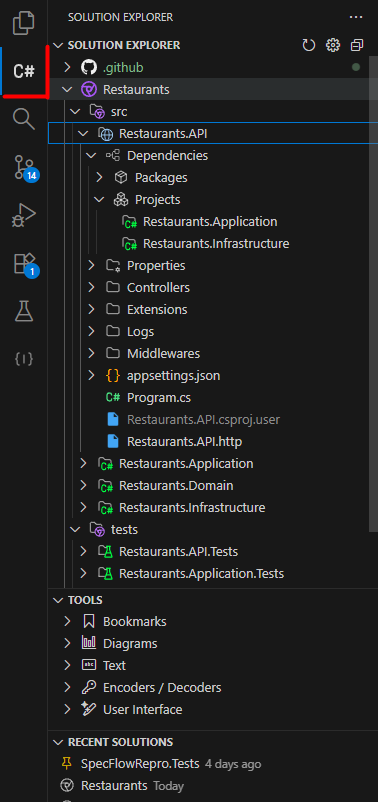
Task: Collapse the Restaurants.API project chevron
Action: point(83,133)
